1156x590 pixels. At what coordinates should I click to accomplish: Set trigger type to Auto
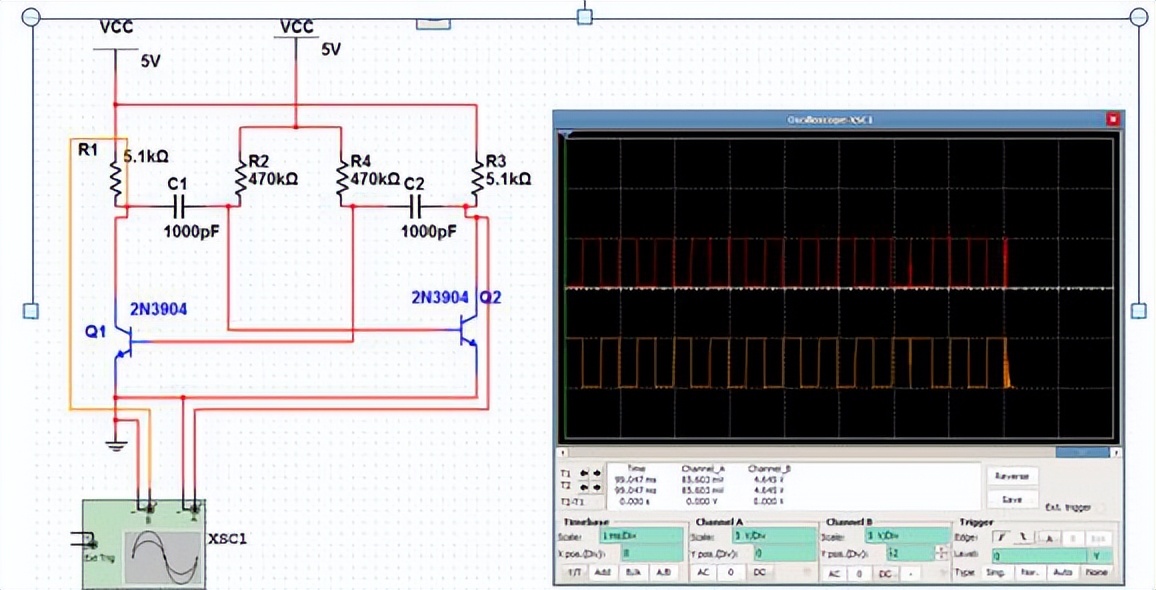click(1062, 573)
